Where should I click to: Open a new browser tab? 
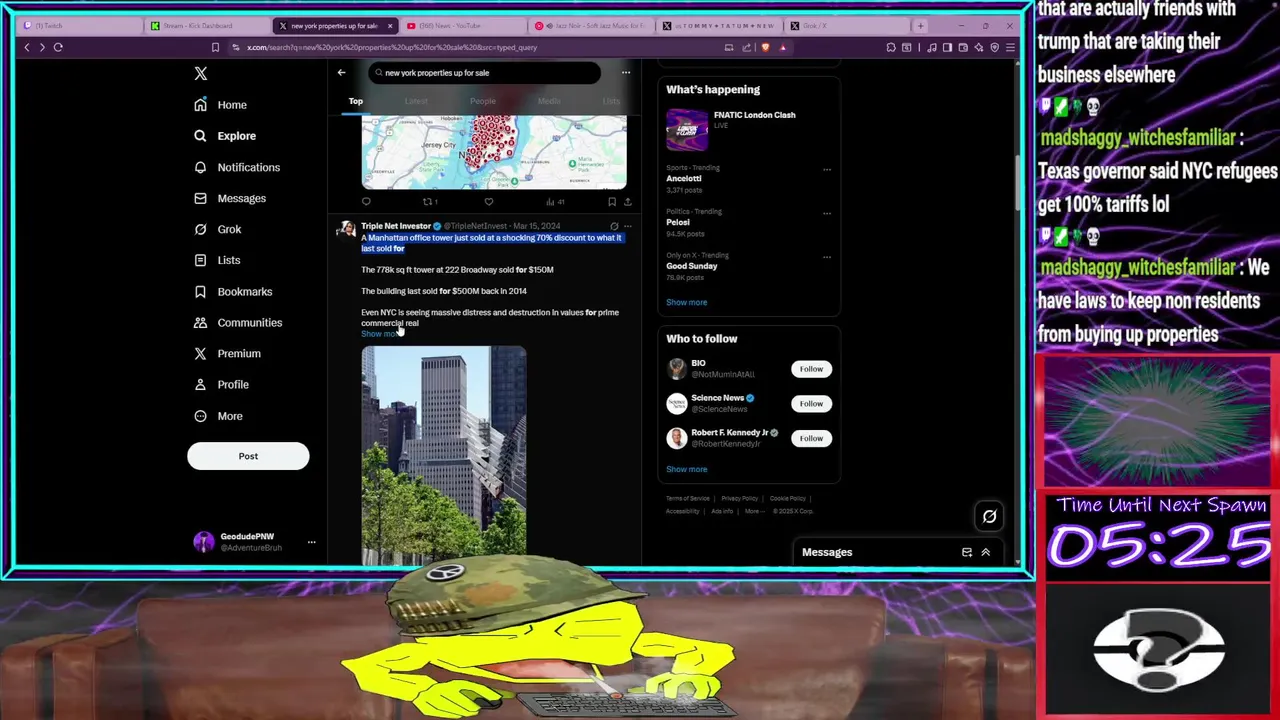[921, 26]
